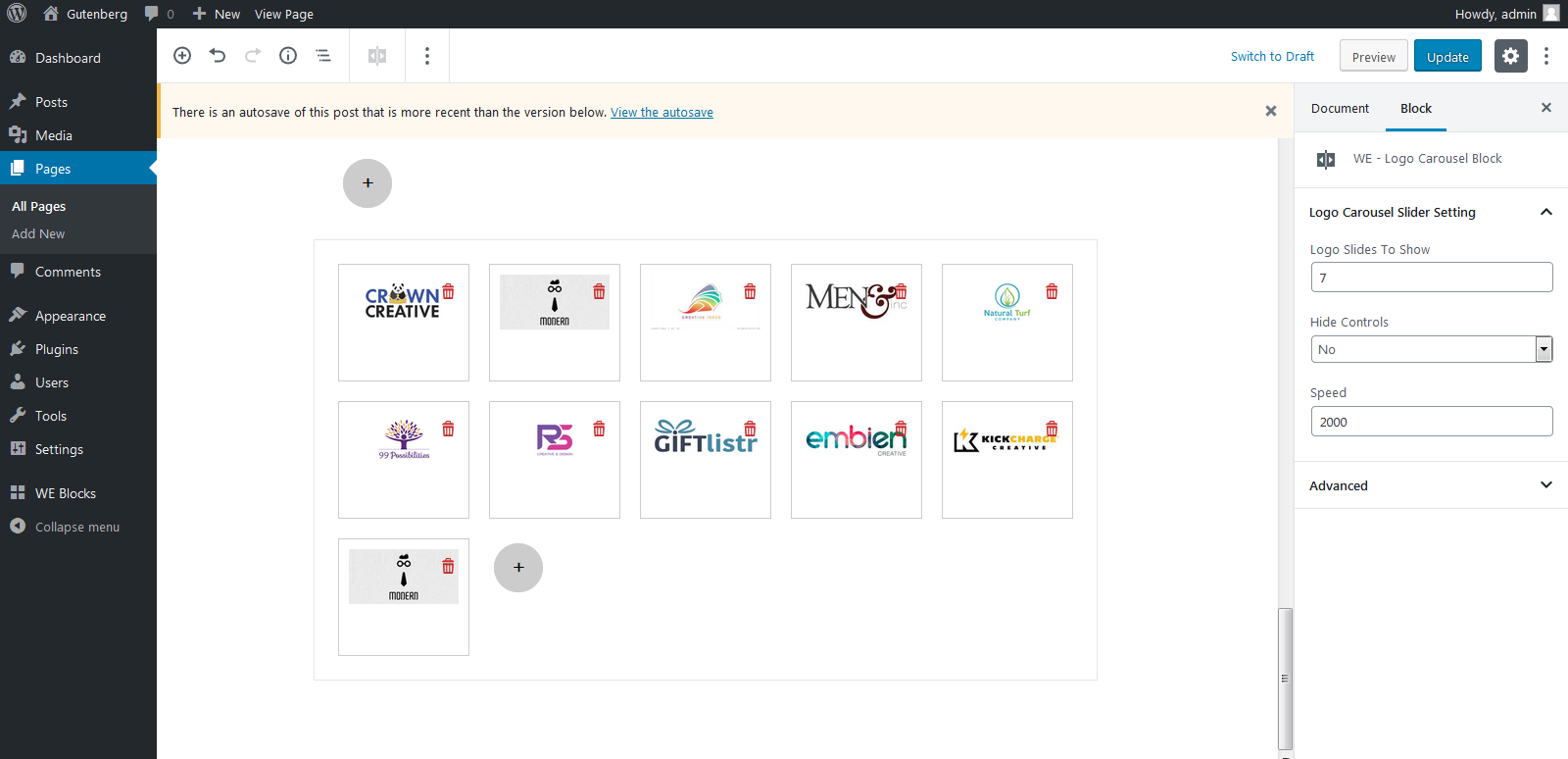Open the New menu in admin bar
Screen dimensions: 1568x759
(x=217, y=14)
